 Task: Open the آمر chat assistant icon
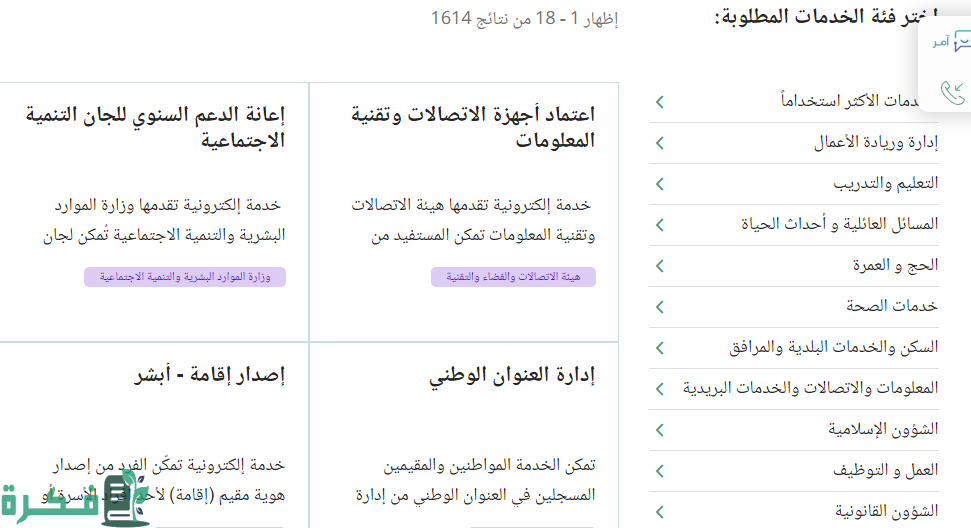click(951, 42)
